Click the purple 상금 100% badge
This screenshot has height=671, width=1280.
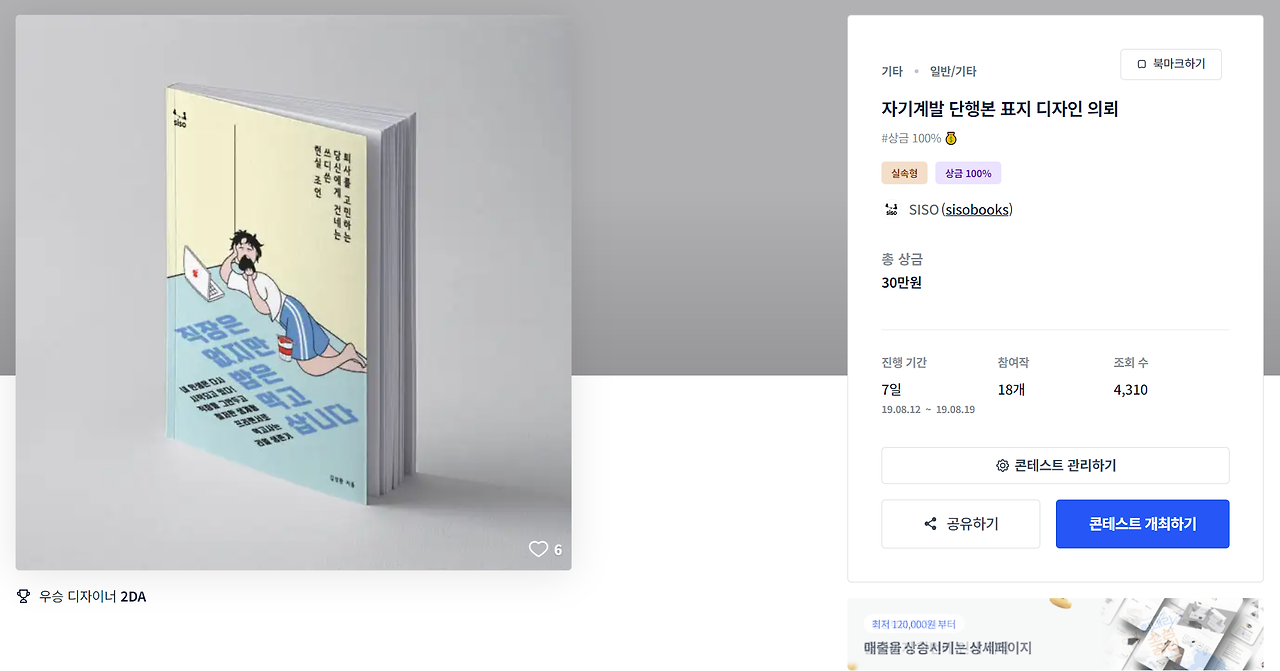coord(968,173)
